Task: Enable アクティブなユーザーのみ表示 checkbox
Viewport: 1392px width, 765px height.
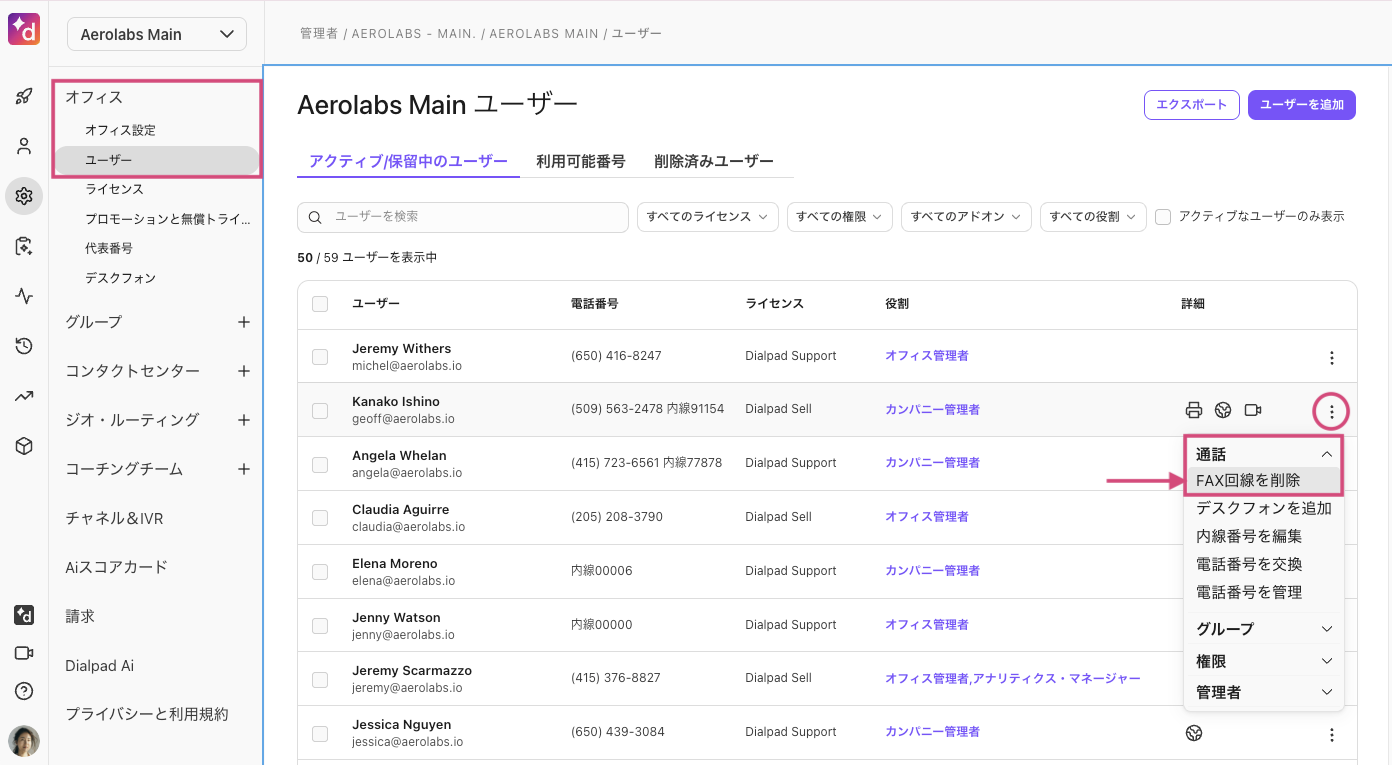Action: tap(1163, 217)
